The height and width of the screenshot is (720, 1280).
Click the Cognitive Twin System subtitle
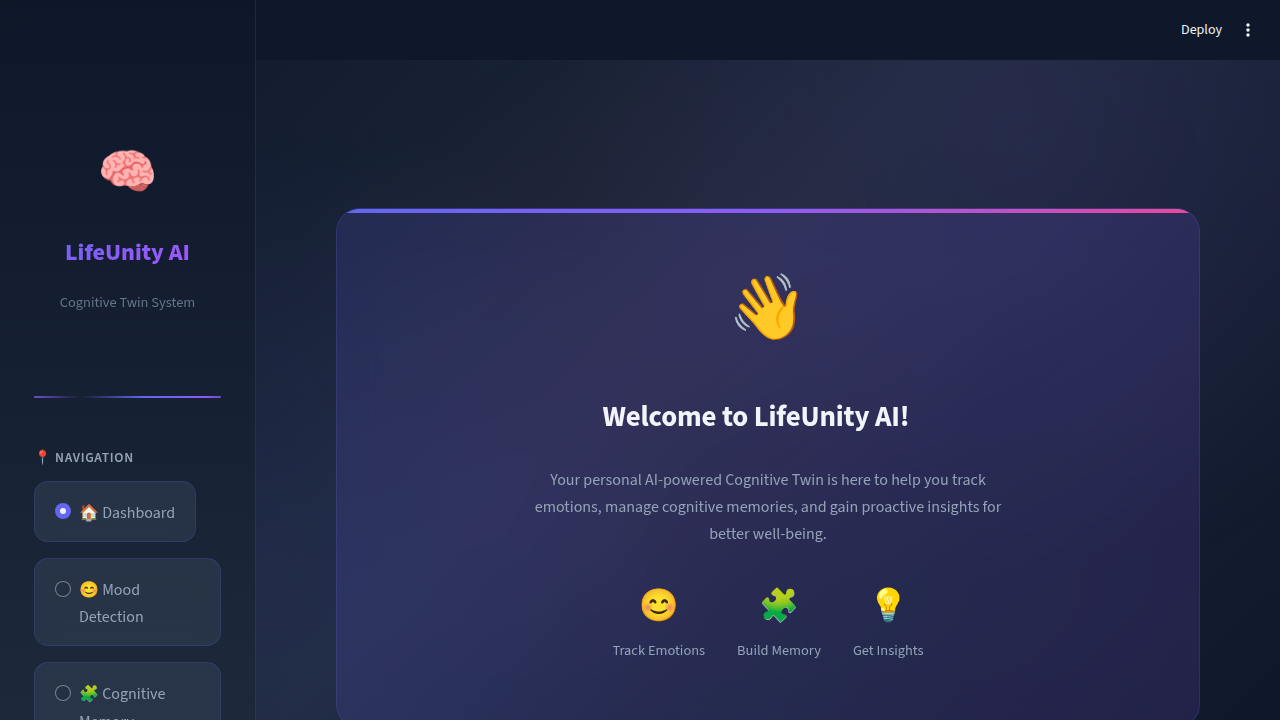click(x=127, y=302)
